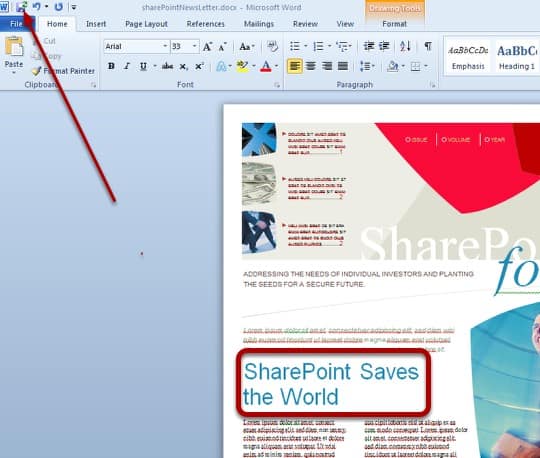Toggle Superscript formatting
540x458 pixels.
click(199, 66)
